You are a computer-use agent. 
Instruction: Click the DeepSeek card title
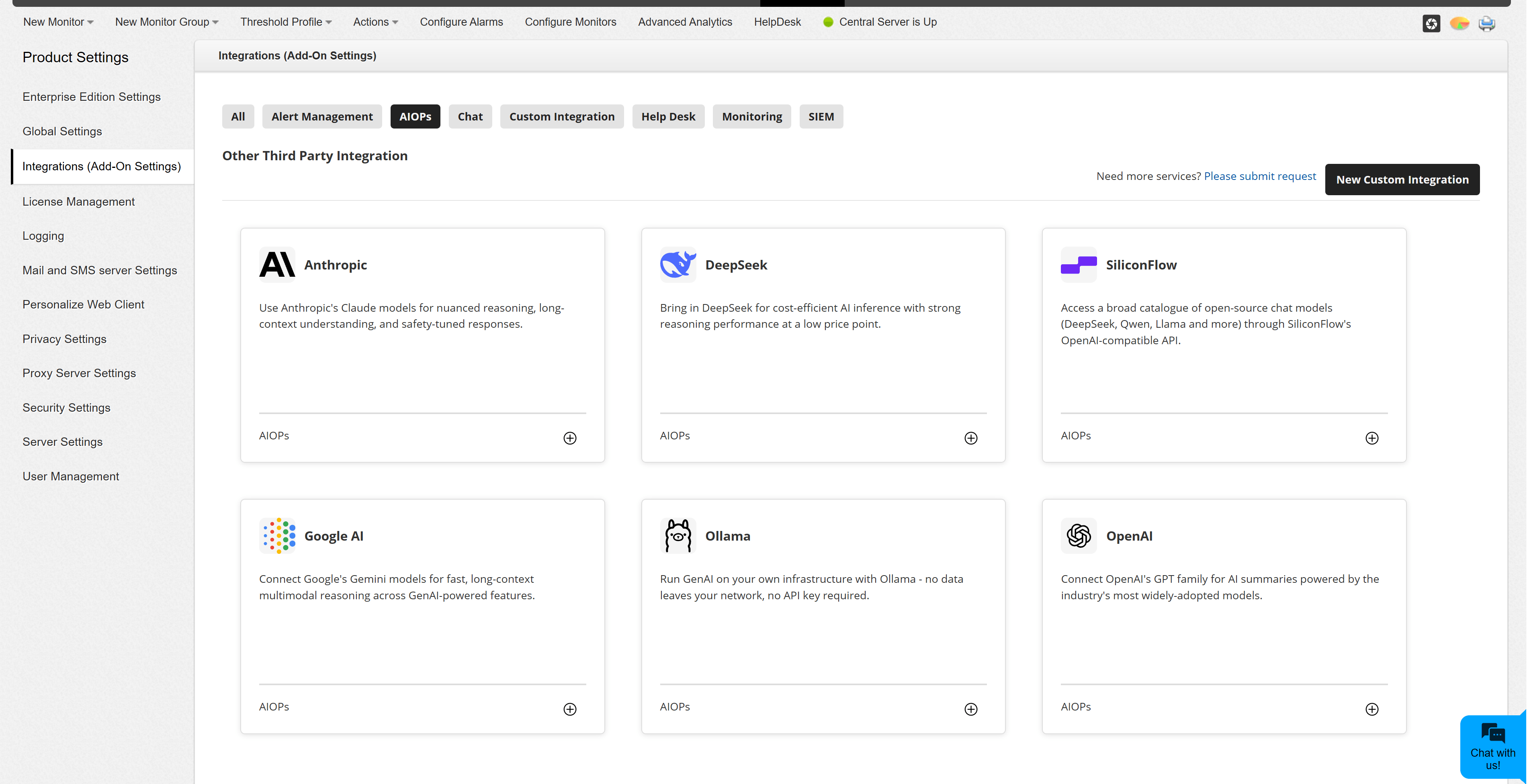click(x=736, y=265)
